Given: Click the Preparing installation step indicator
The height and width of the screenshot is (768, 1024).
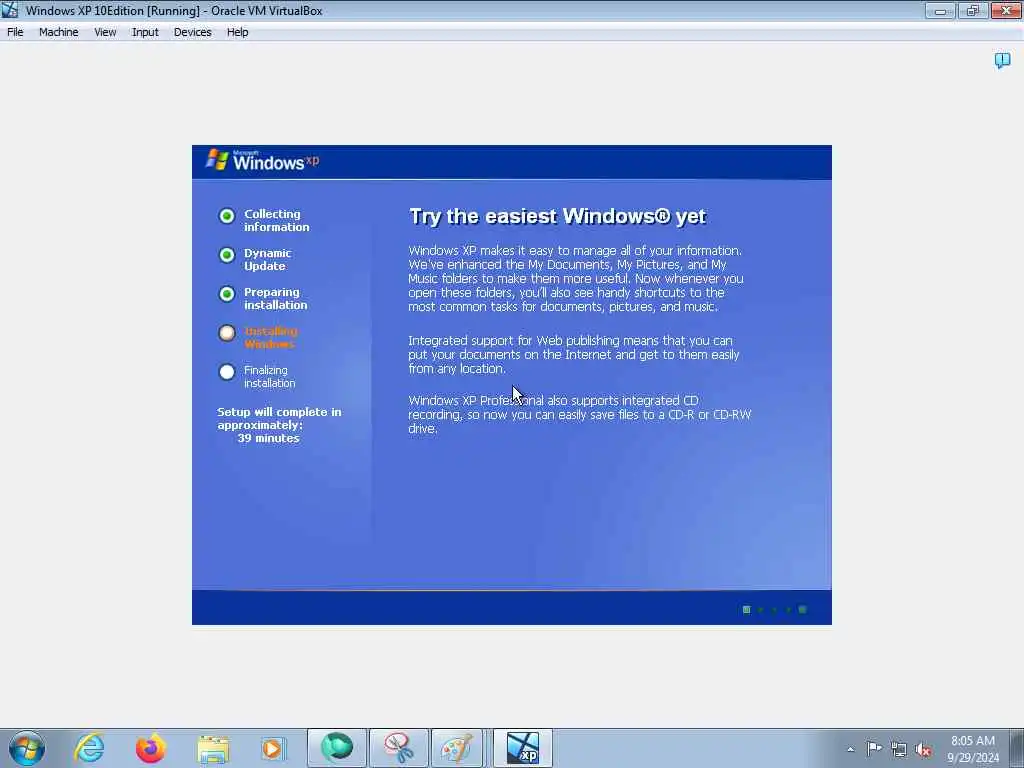Looking at the screenshot, I should coord(227,295).
